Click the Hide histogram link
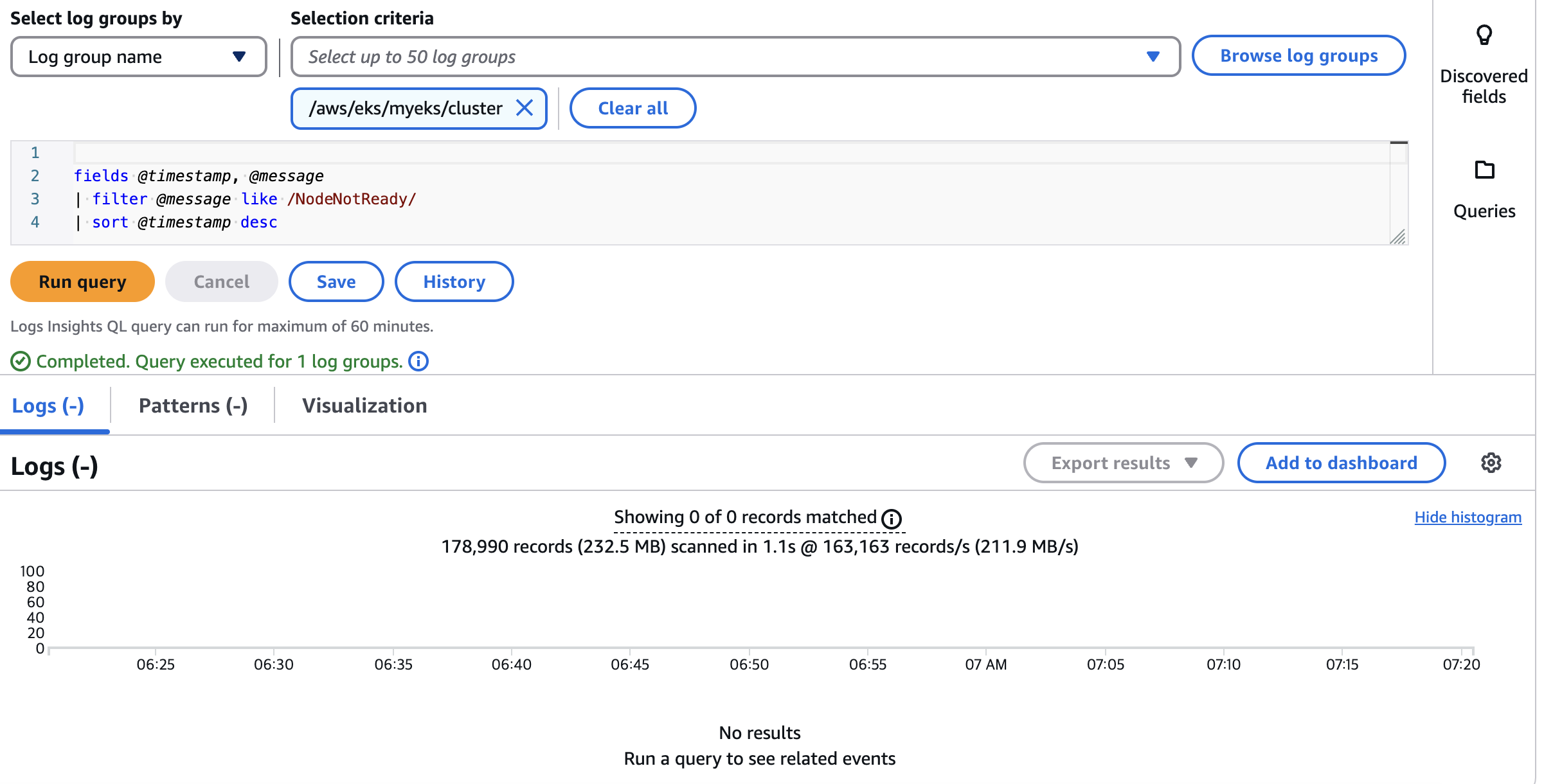The height and width of the screenshot is (784, 1544). [1468, 517]
